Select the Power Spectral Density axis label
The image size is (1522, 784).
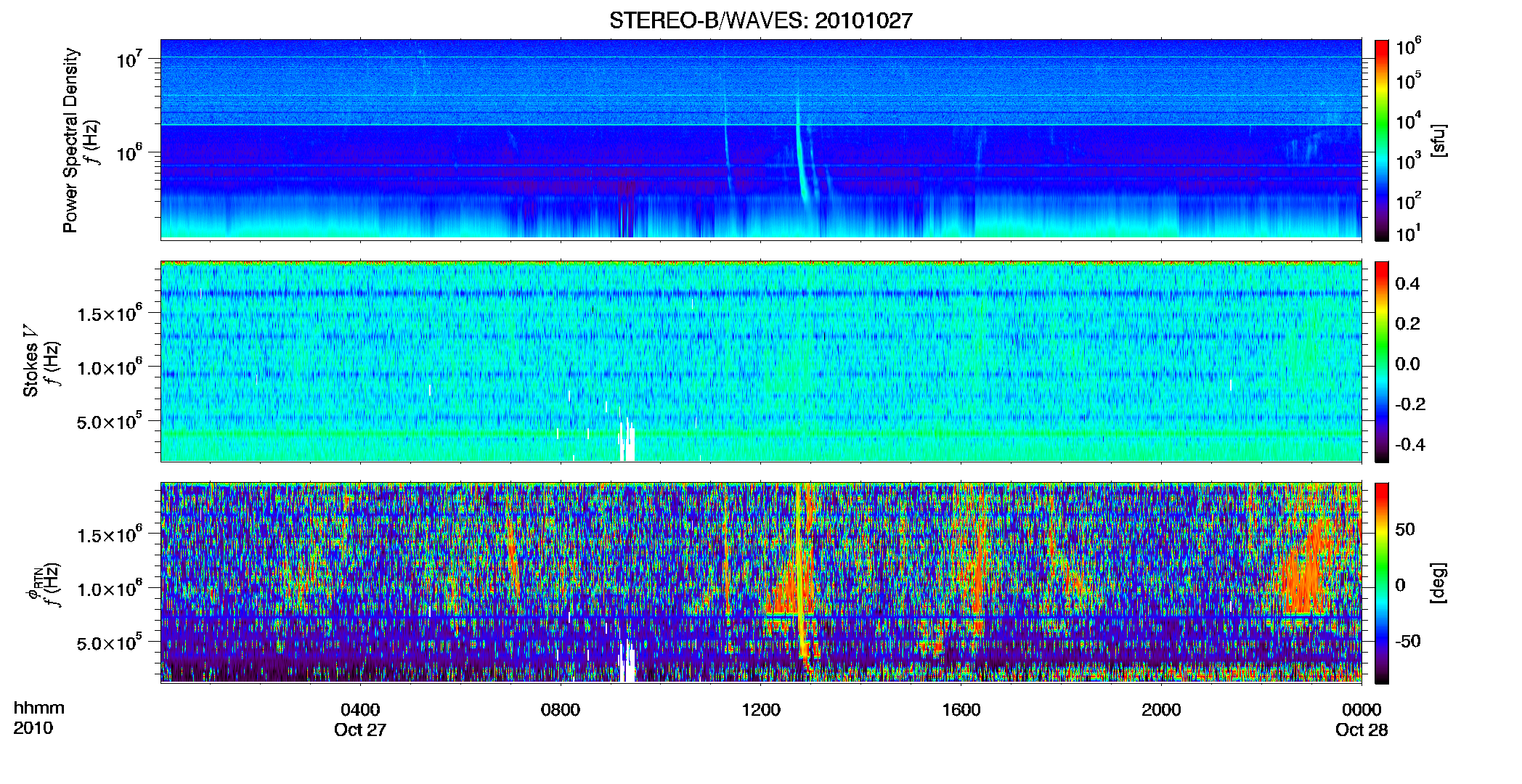(70, 140)
